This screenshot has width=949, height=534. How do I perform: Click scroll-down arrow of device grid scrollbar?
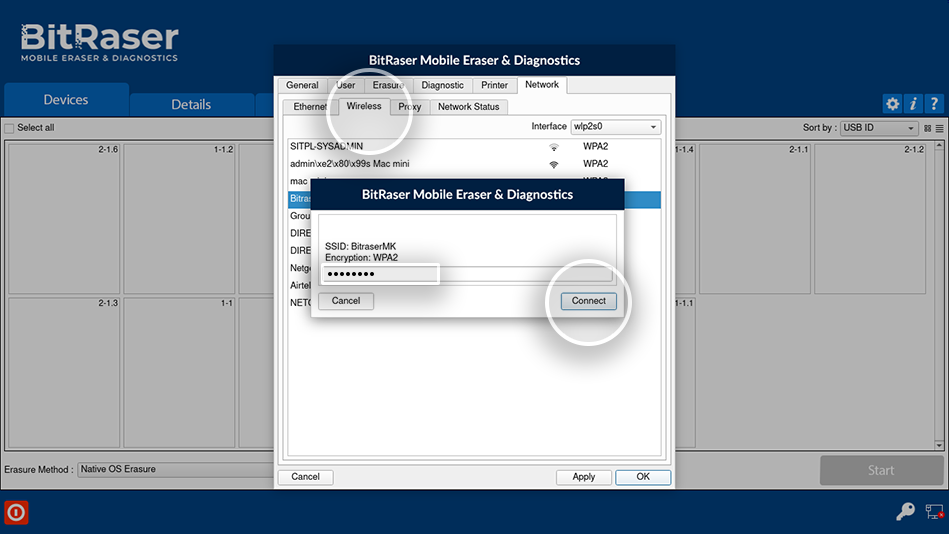click(939, 445)
